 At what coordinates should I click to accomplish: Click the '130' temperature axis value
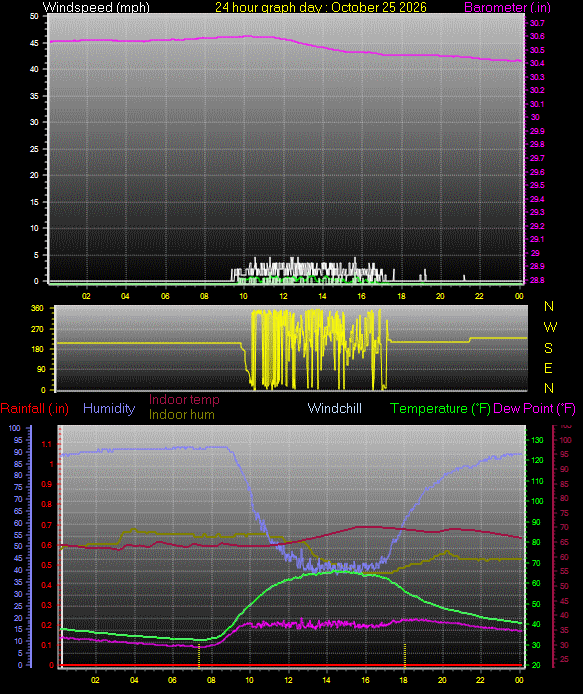(x=537, y=440)
